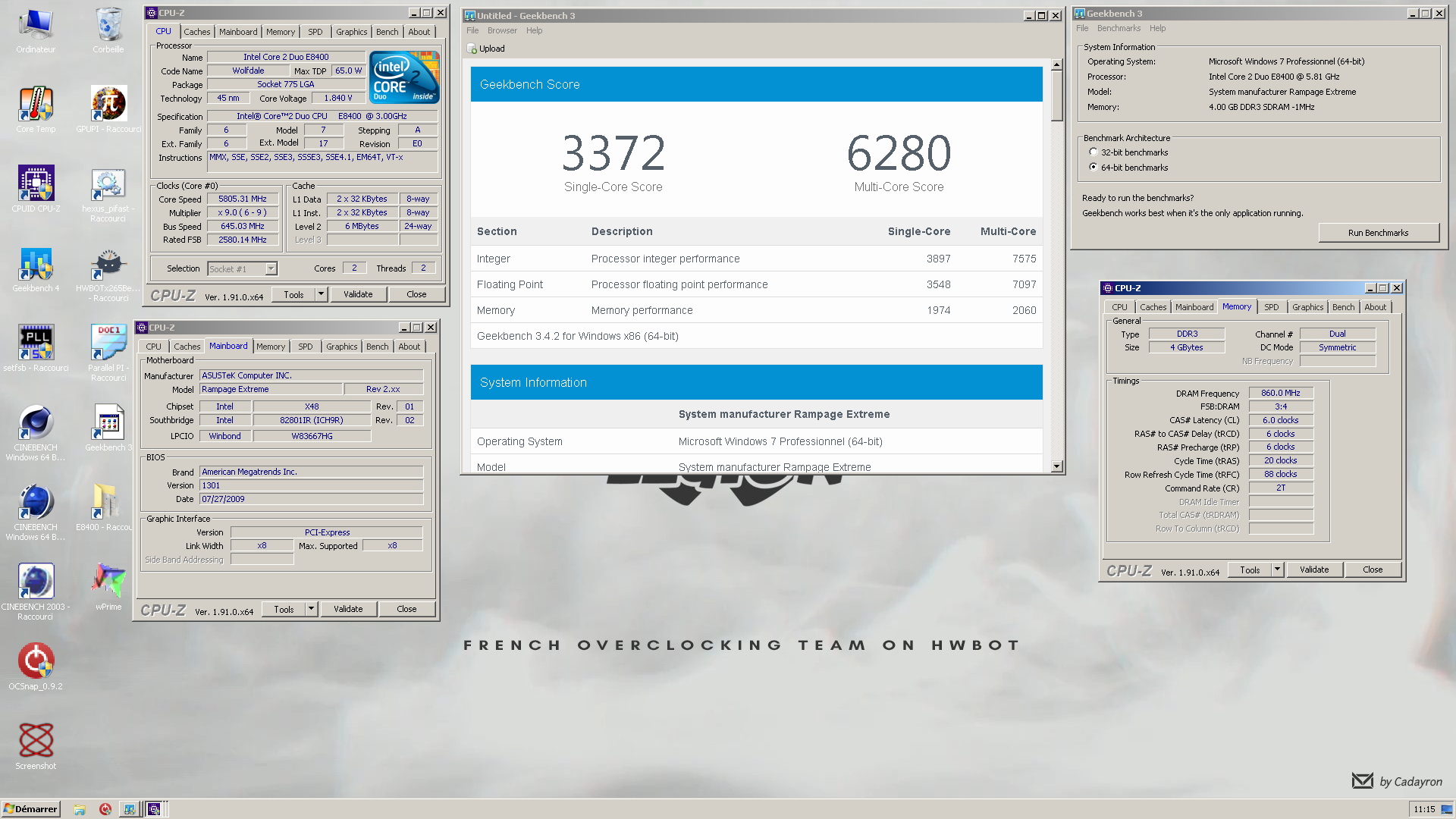
Task: Switch to Geekbench taskbar button
Action: [130, 809]
